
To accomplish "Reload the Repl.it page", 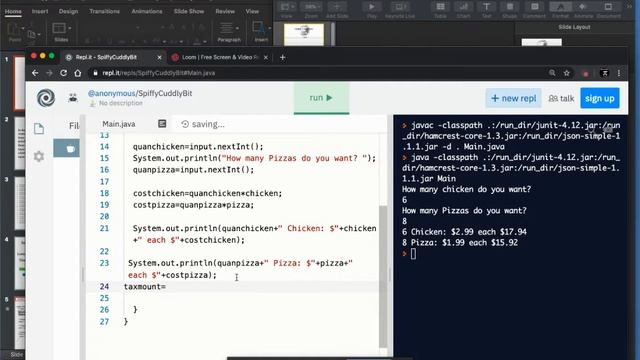I will (64, 73).
